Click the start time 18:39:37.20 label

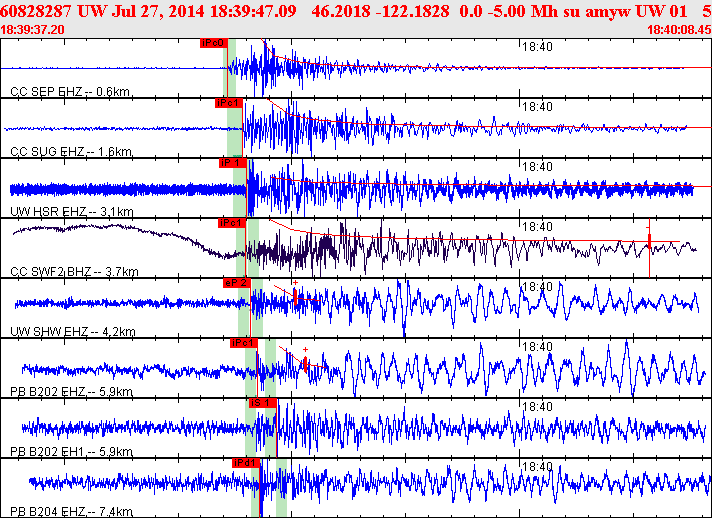click(x=34, y=30)
